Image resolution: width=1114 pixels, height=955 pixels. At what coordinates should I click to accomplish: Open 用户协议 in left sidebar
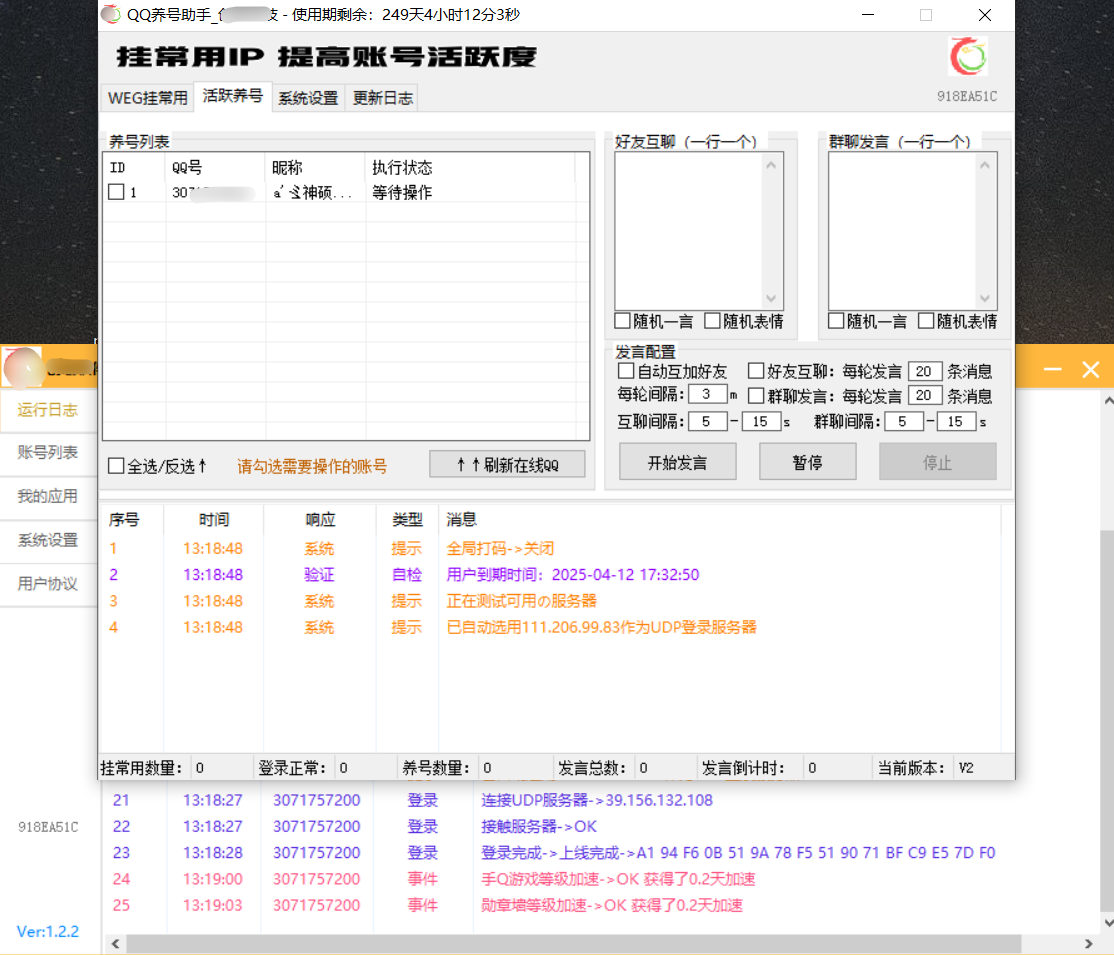[48, 584]
